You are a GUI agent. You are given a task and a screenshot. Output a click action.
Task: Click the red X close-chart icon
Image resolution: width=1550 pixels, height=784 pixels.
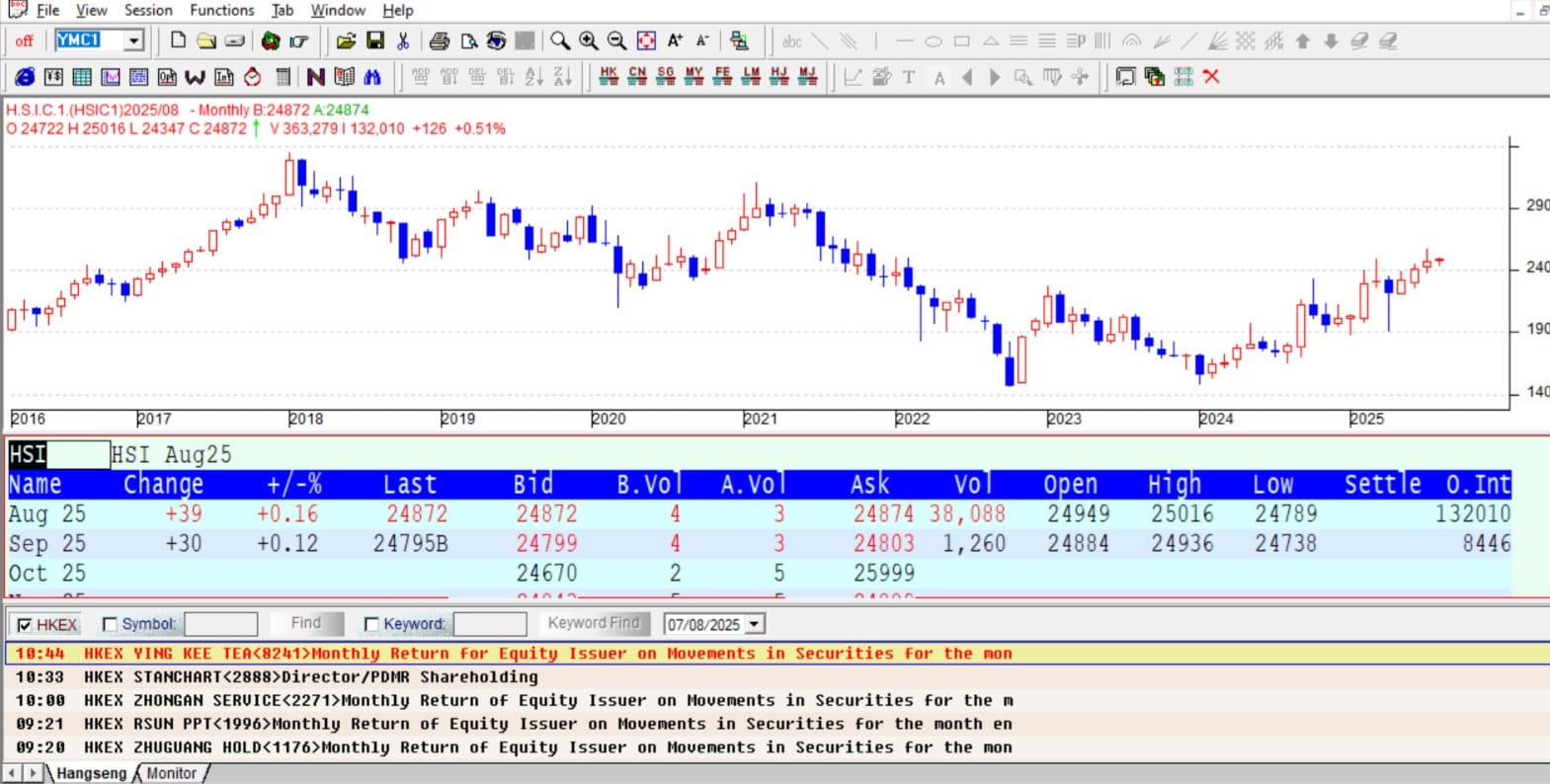pyautogui.click(x=1211, y=76)
